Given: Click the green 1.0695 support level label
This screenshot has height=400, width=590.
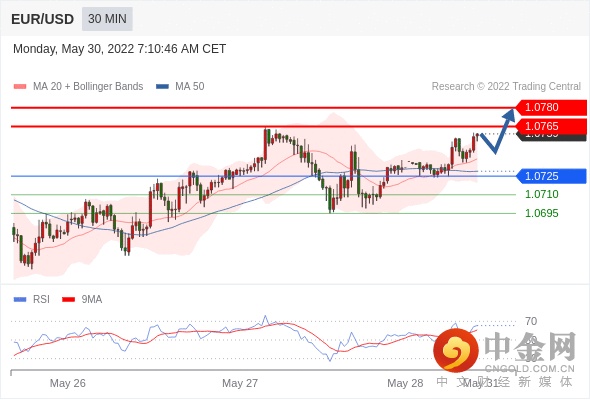Looking at the screenshot, I should coord(541,213).
